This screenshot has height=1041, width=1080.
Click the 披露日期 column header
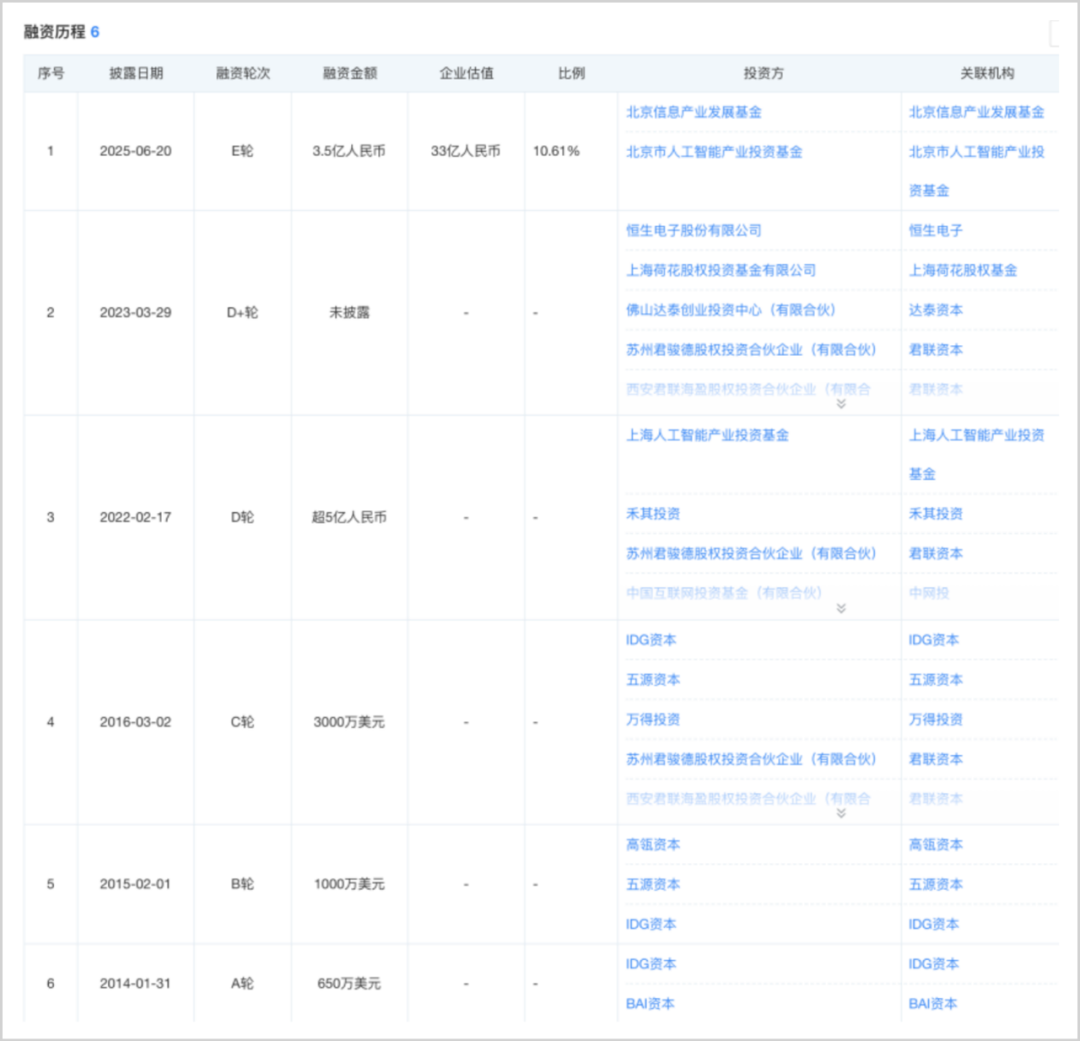pos(136,73)
